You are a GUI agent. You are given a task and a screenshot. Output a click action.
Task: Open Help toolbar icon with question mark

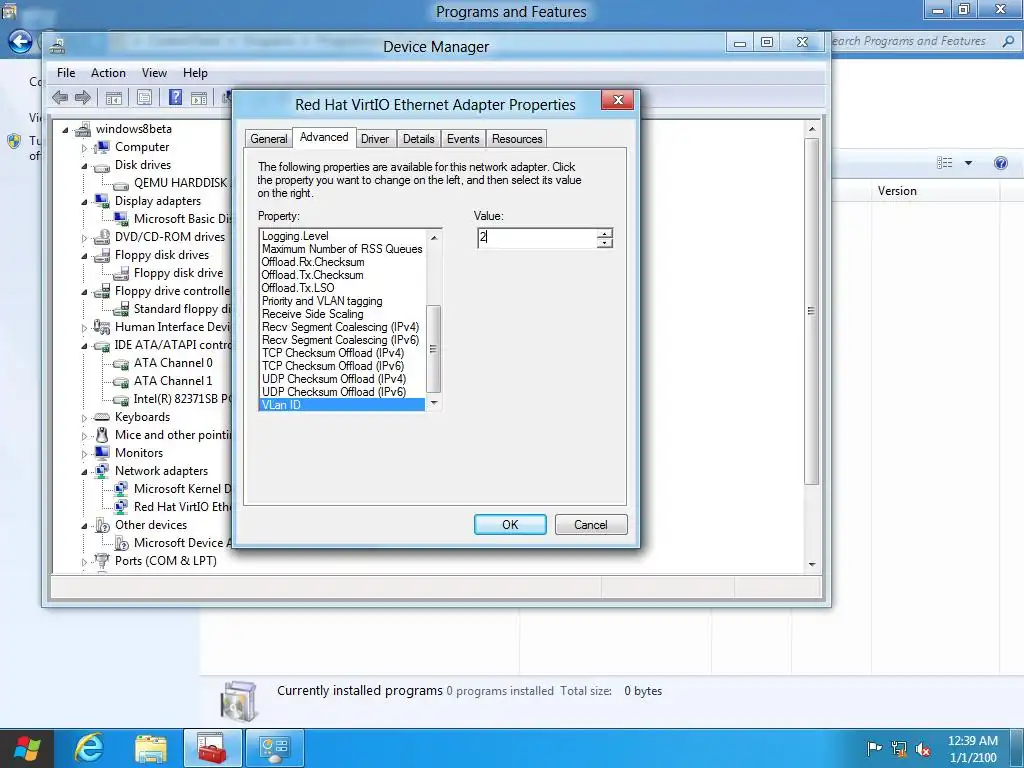[175, 98]
